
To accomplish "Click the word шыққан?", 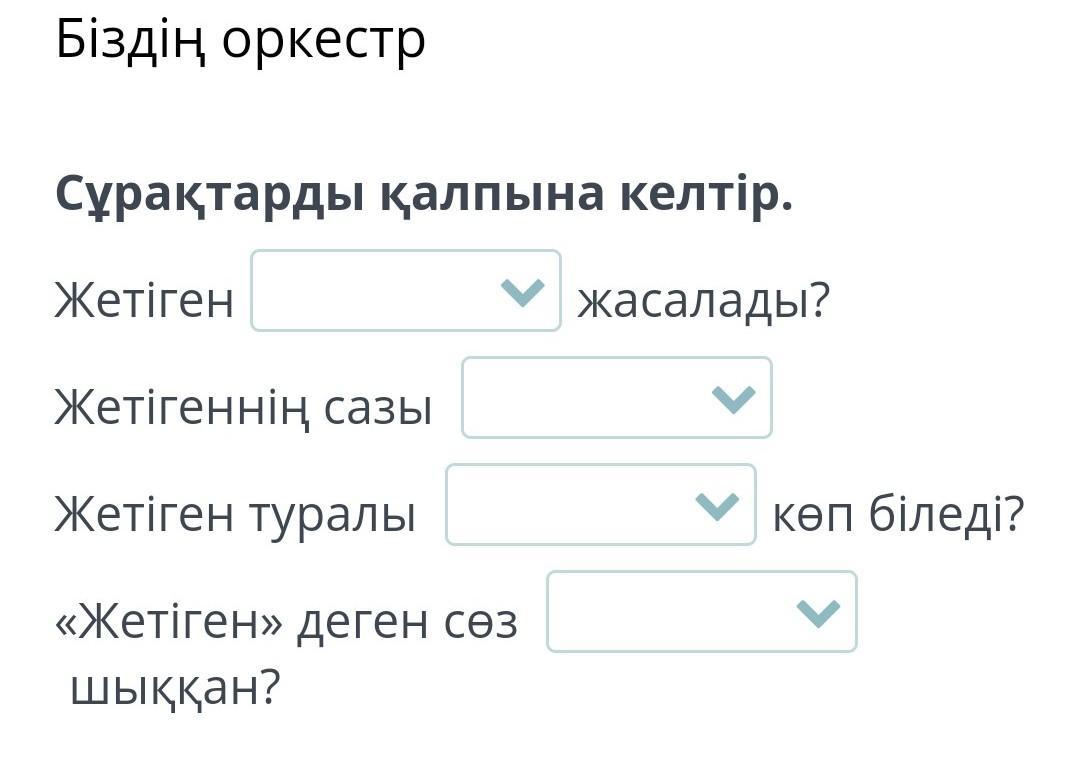I will pos(176,688).
